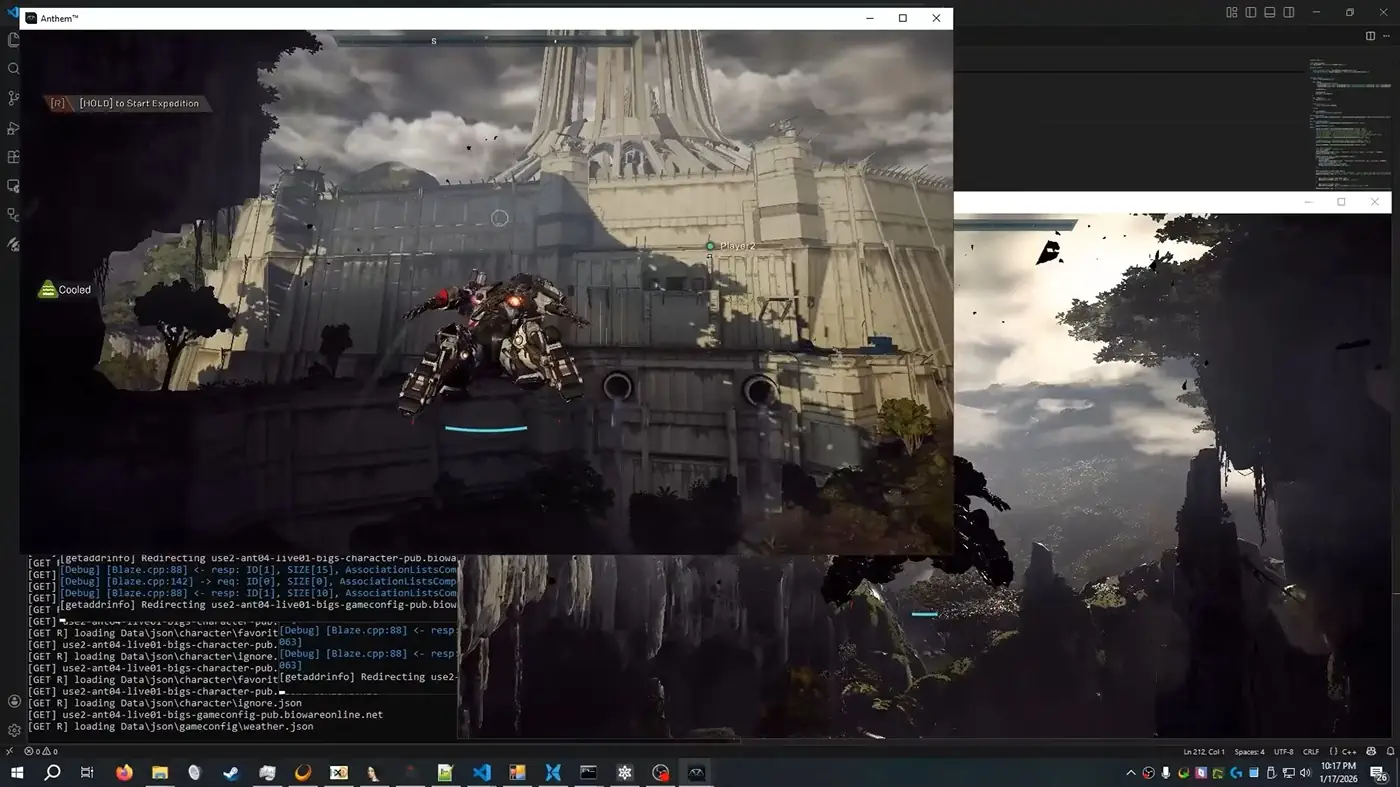Click microphone icon in system tray
Viewport: 1400px width, 787px height.
coord(1166,773)
